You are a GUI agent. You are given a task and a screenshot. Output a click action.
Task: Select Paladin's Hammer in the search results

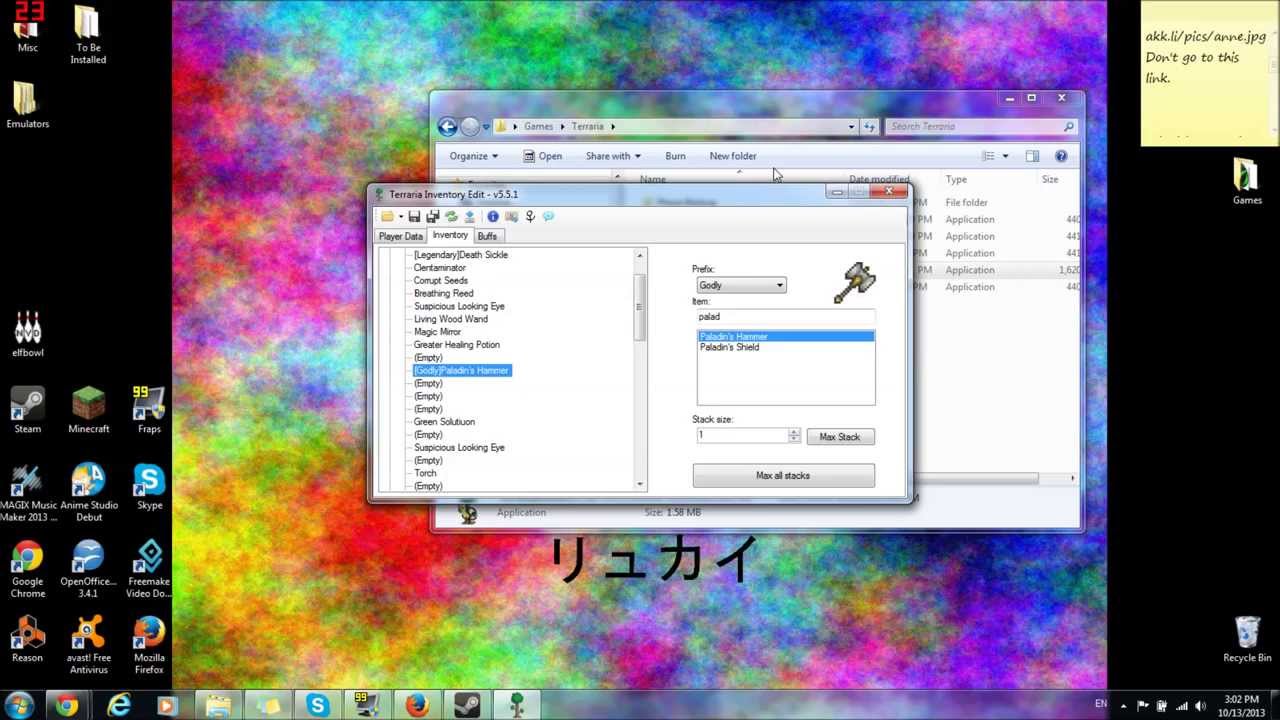coord(785,337)
